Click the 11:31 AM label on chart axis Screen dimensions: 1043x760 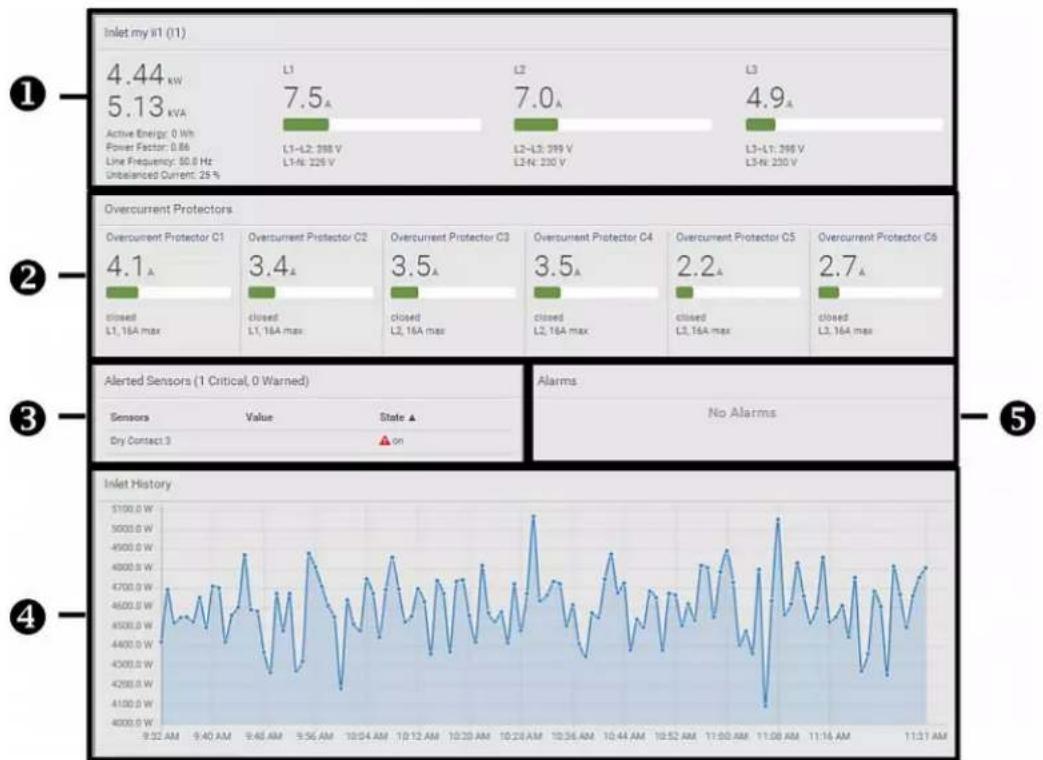(925, 736)
